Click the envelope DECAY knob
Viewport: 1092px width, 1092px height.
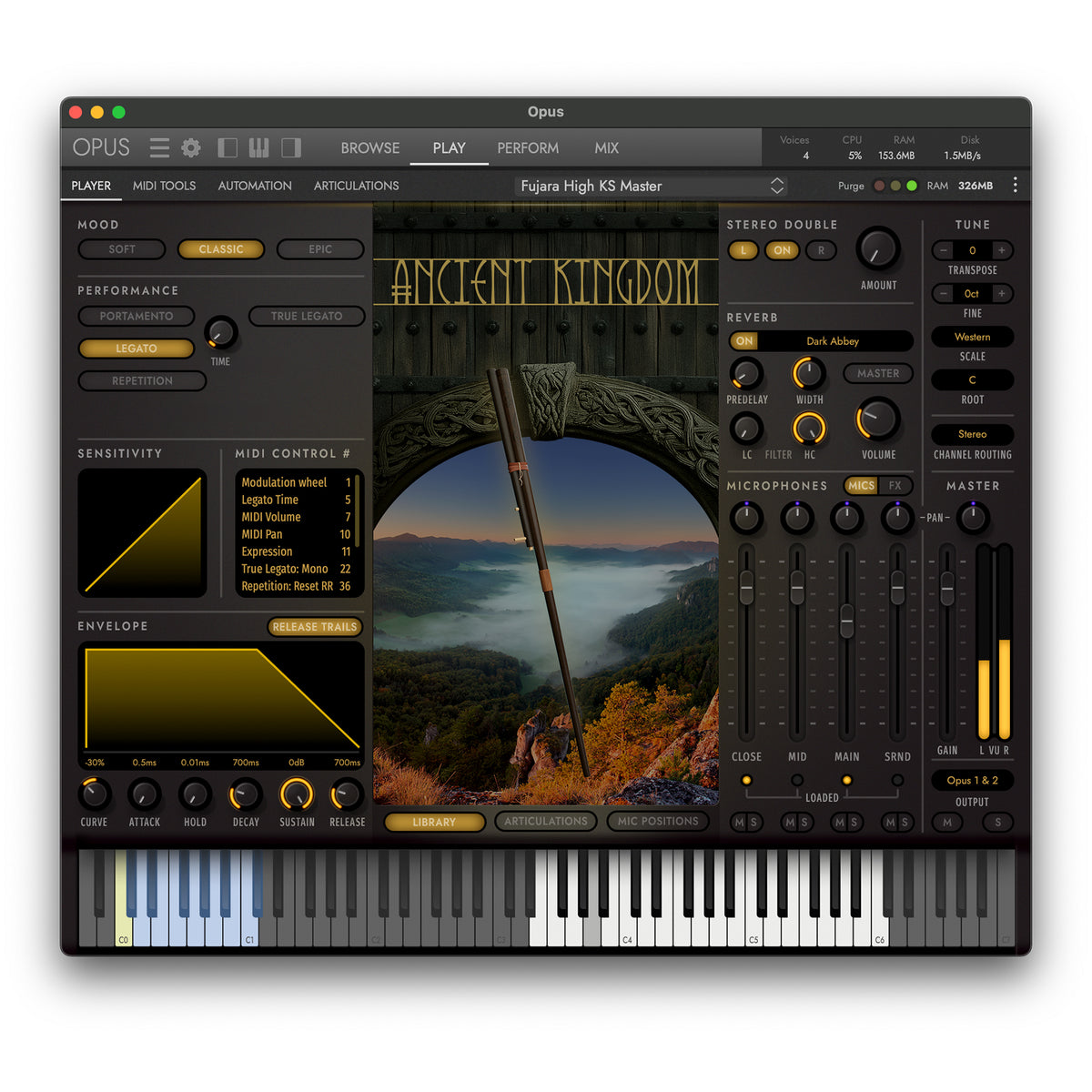[246, 795]
